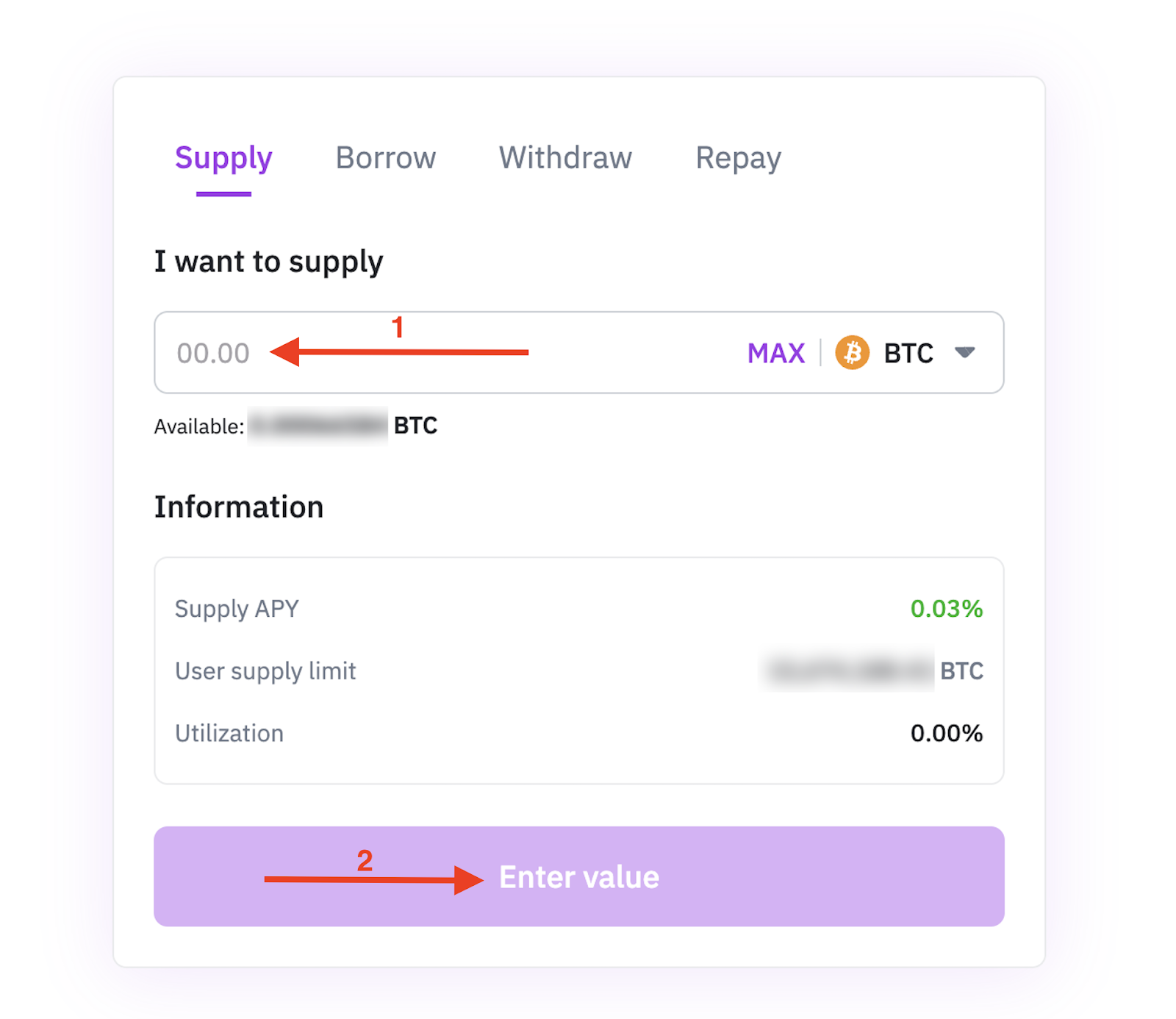Click the Utilization label
Viewport: 1176px width, 1019px height.
[229, 733]
